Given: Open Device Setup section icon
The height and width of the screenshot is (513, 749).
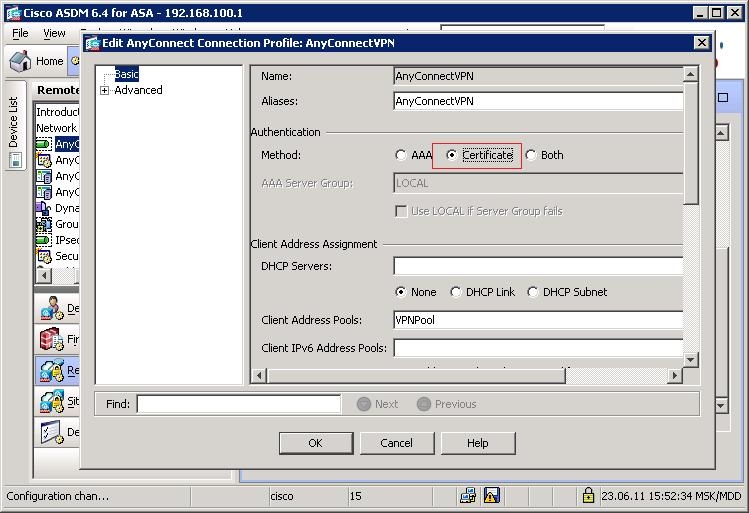Looking at the screenshot, I should (52, 308).
